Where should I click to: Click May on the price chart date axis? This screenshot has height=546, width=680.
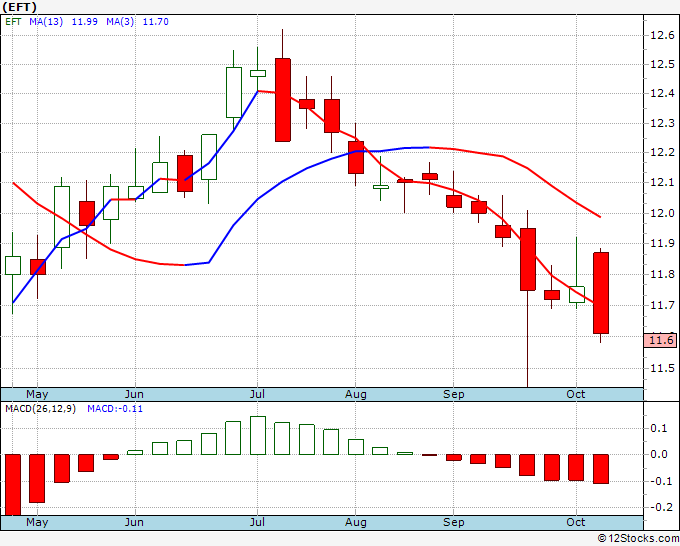pos(37,394)
